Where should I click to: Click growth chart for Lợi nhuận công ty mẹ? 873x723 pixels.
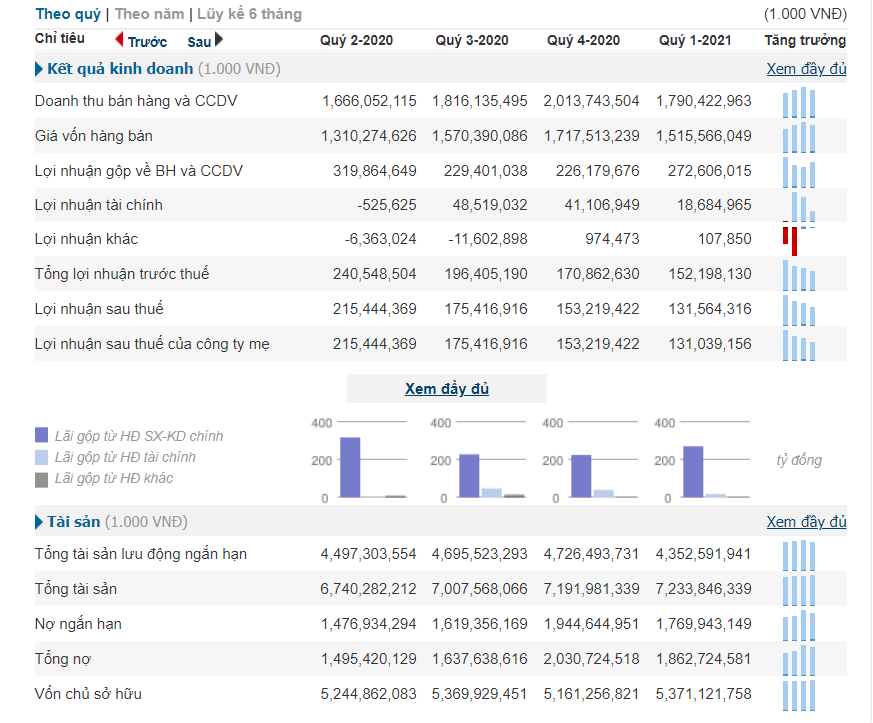pos(799,346)
